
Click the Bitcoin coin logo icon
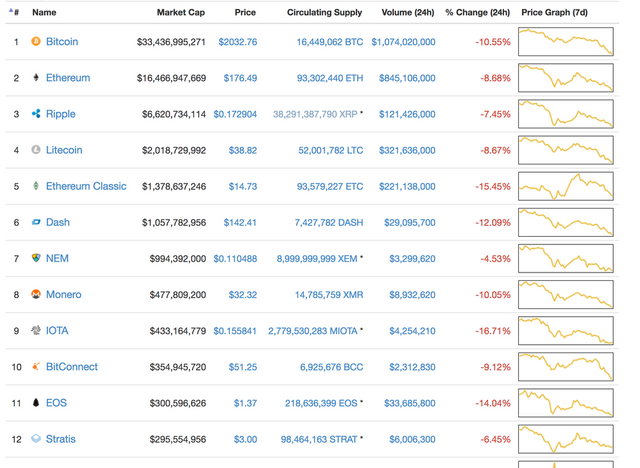pyautogui.click(x=36, y=41)
